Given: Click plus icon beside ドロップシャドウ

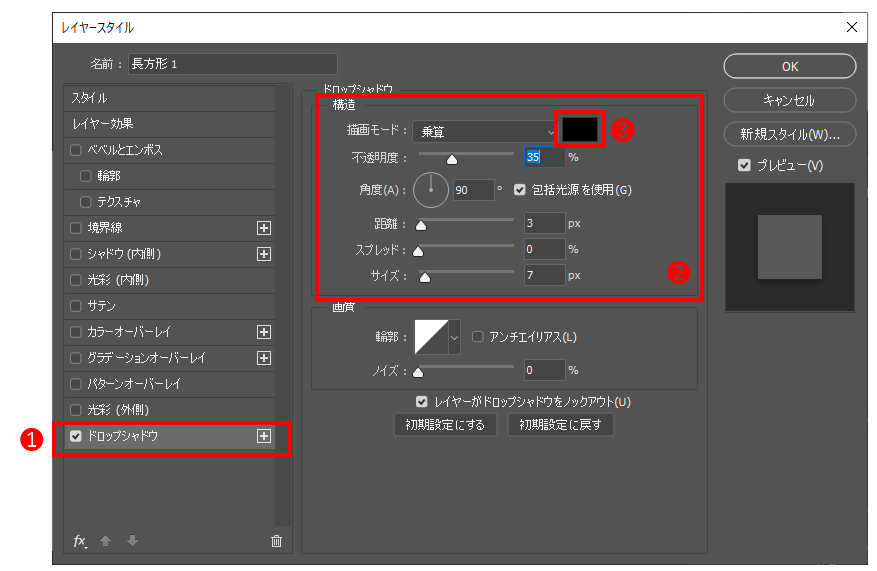Looking at the screenshot, I should coord(264,436).
